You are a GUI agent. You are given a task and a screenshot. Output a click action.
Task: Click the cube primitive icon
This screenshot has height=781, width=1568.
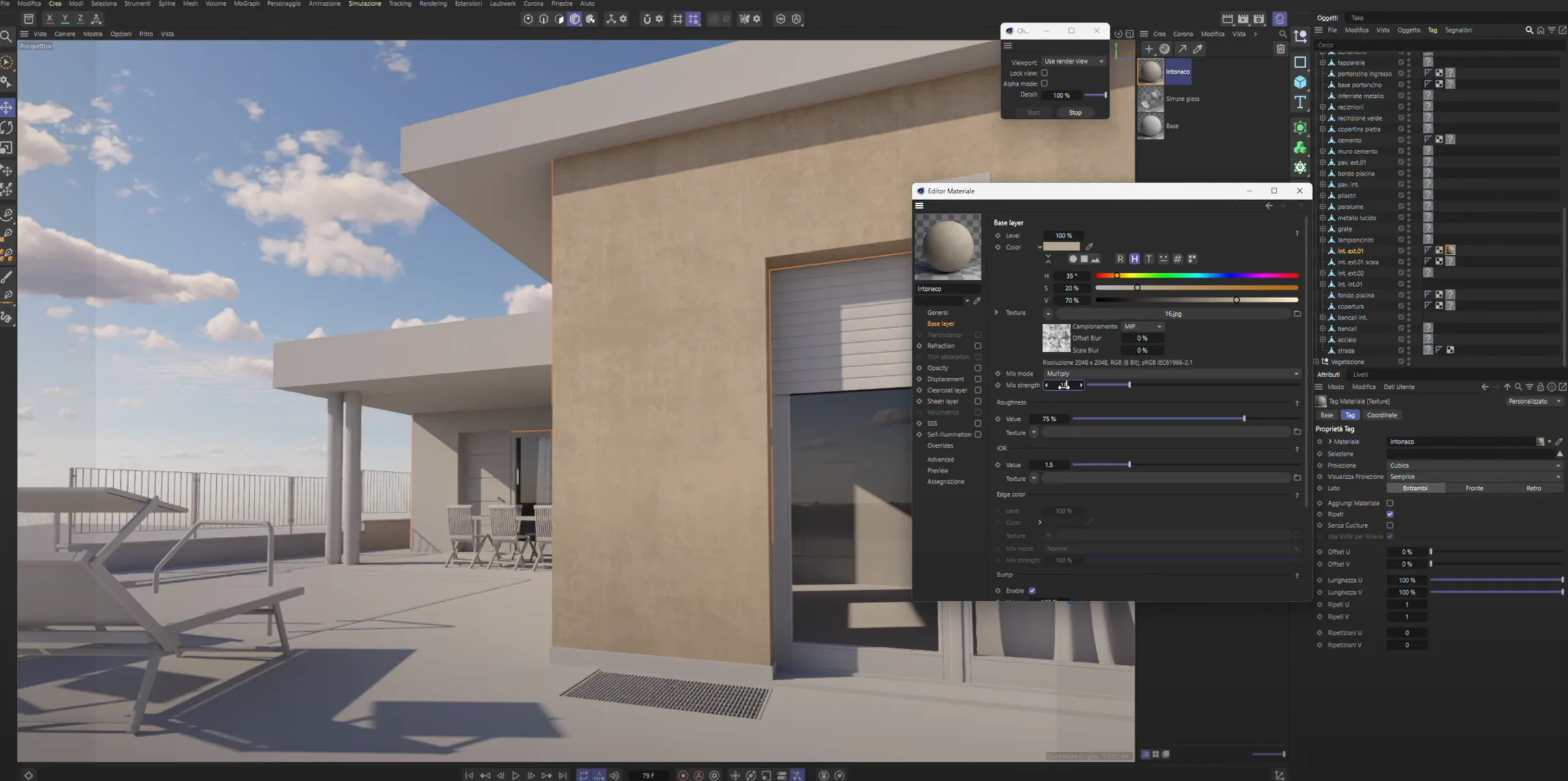coord(1300,82)
